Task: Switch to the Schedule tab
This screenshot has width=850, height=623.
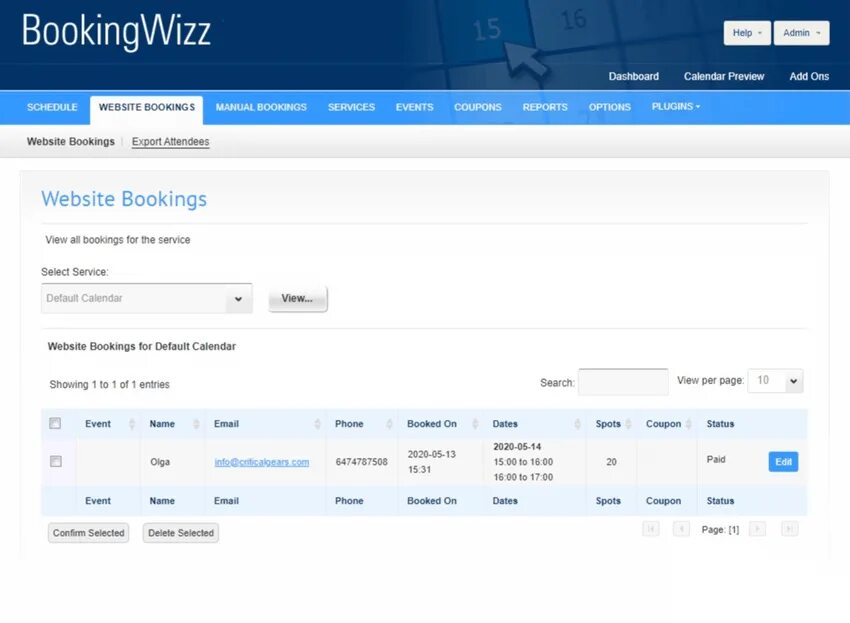Action: coord(52,107)
